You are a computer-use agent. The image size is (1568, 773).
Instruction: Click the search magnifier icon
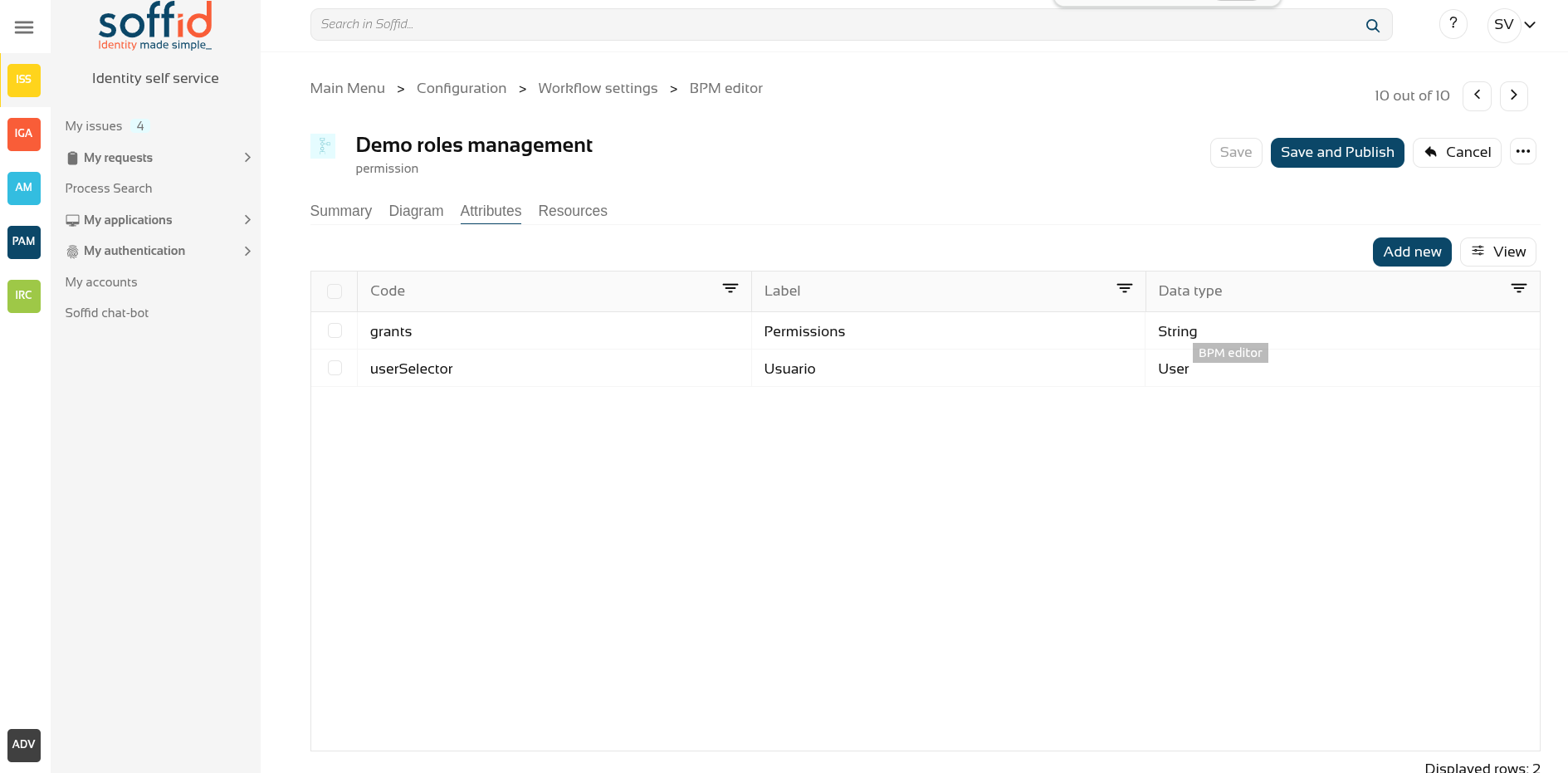[x=1372, y=26]
